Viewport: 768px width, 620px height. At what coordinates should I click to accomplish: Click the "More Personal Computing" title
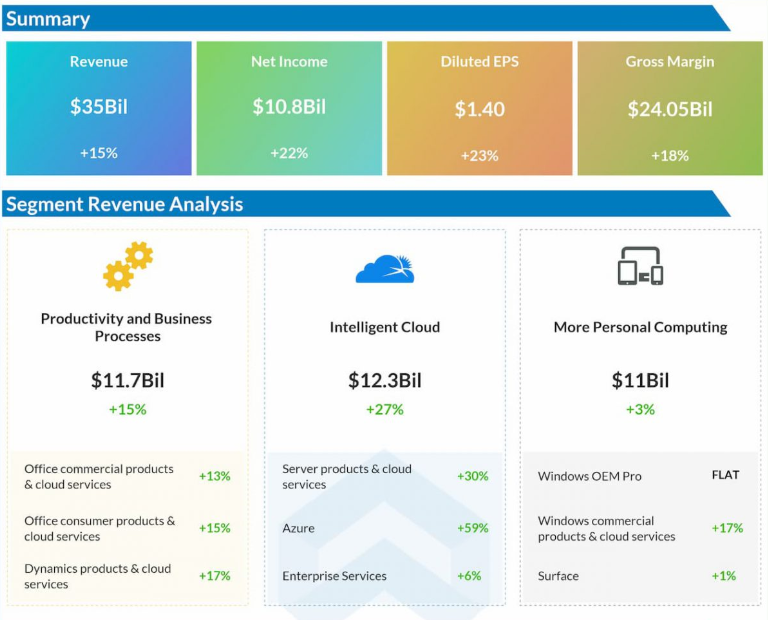pyautogui.click(x=640, y=327)
